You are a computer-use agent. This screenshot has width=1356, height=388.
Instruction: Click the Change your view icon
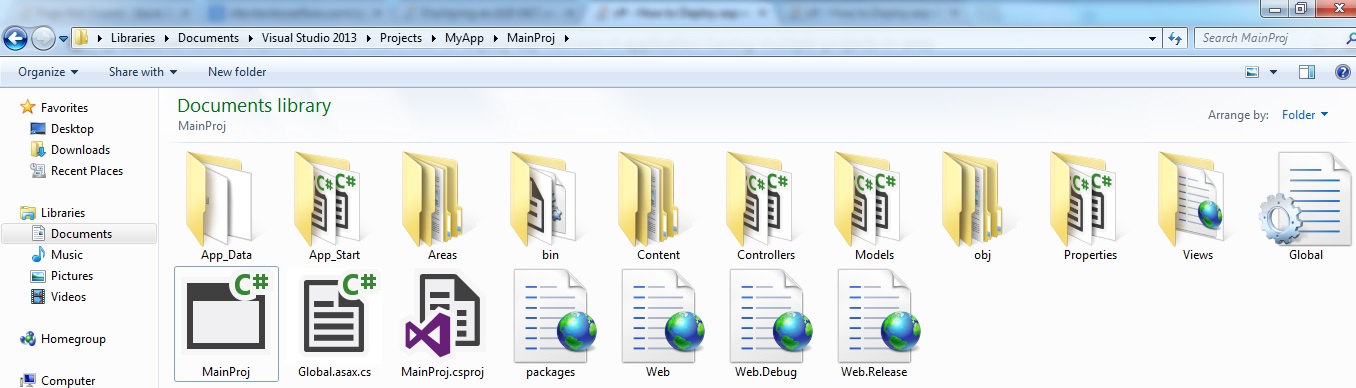[x=1252, y=72]
